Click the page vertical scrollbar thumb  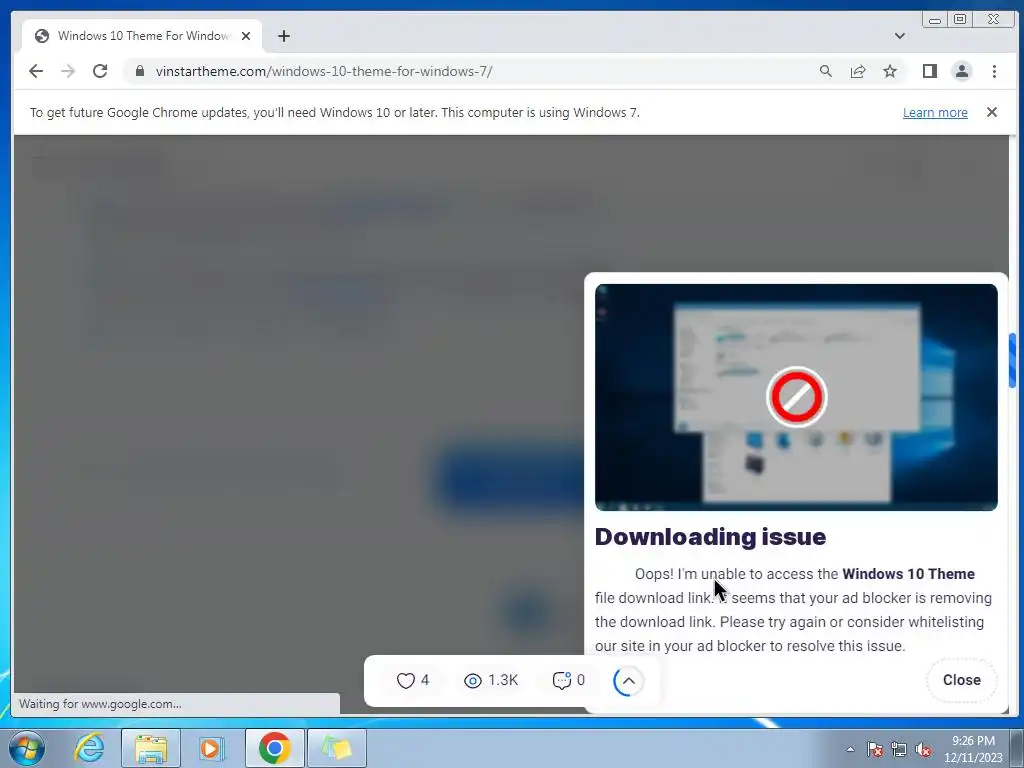(x=1012, y=360)
